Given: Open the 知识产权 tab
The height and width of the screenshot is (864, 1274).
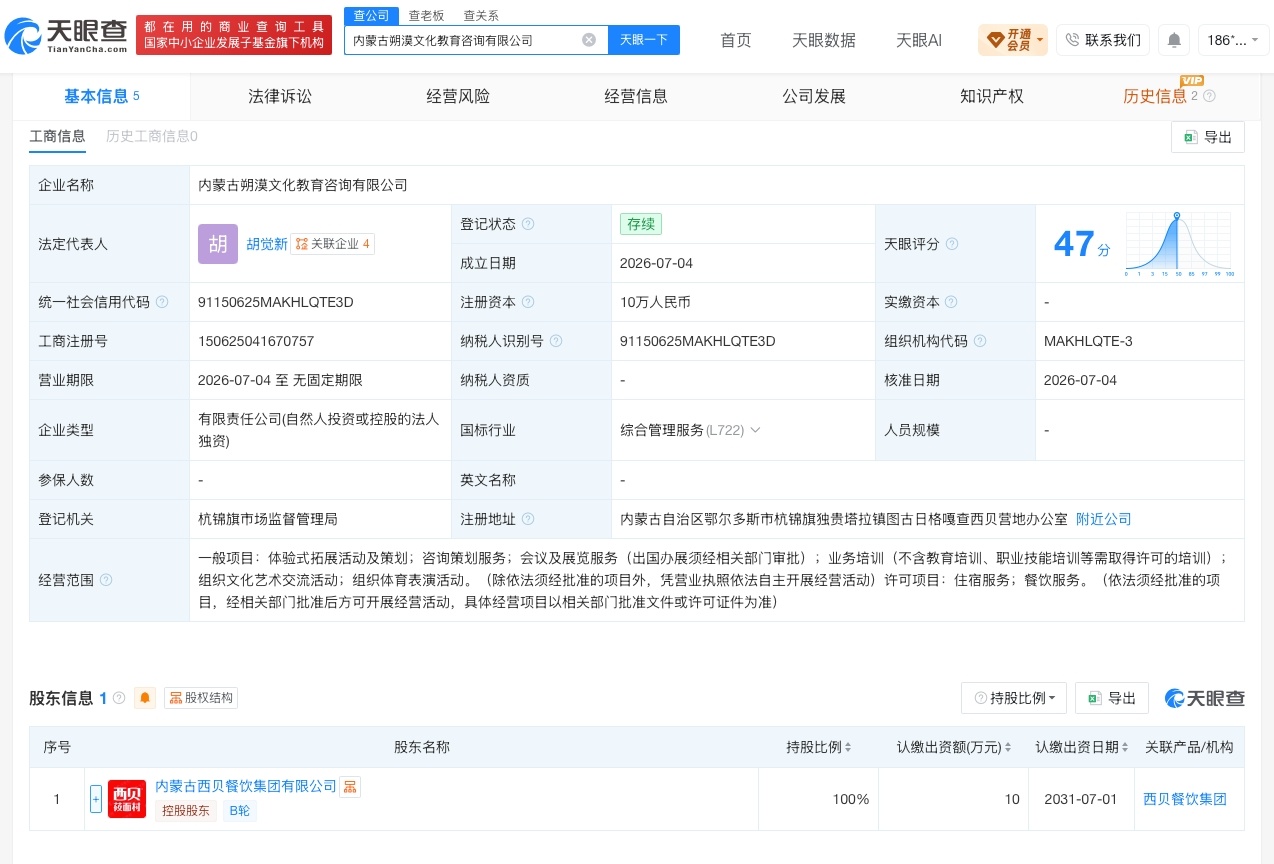Looking at the screenshot, I should (992, 96).
